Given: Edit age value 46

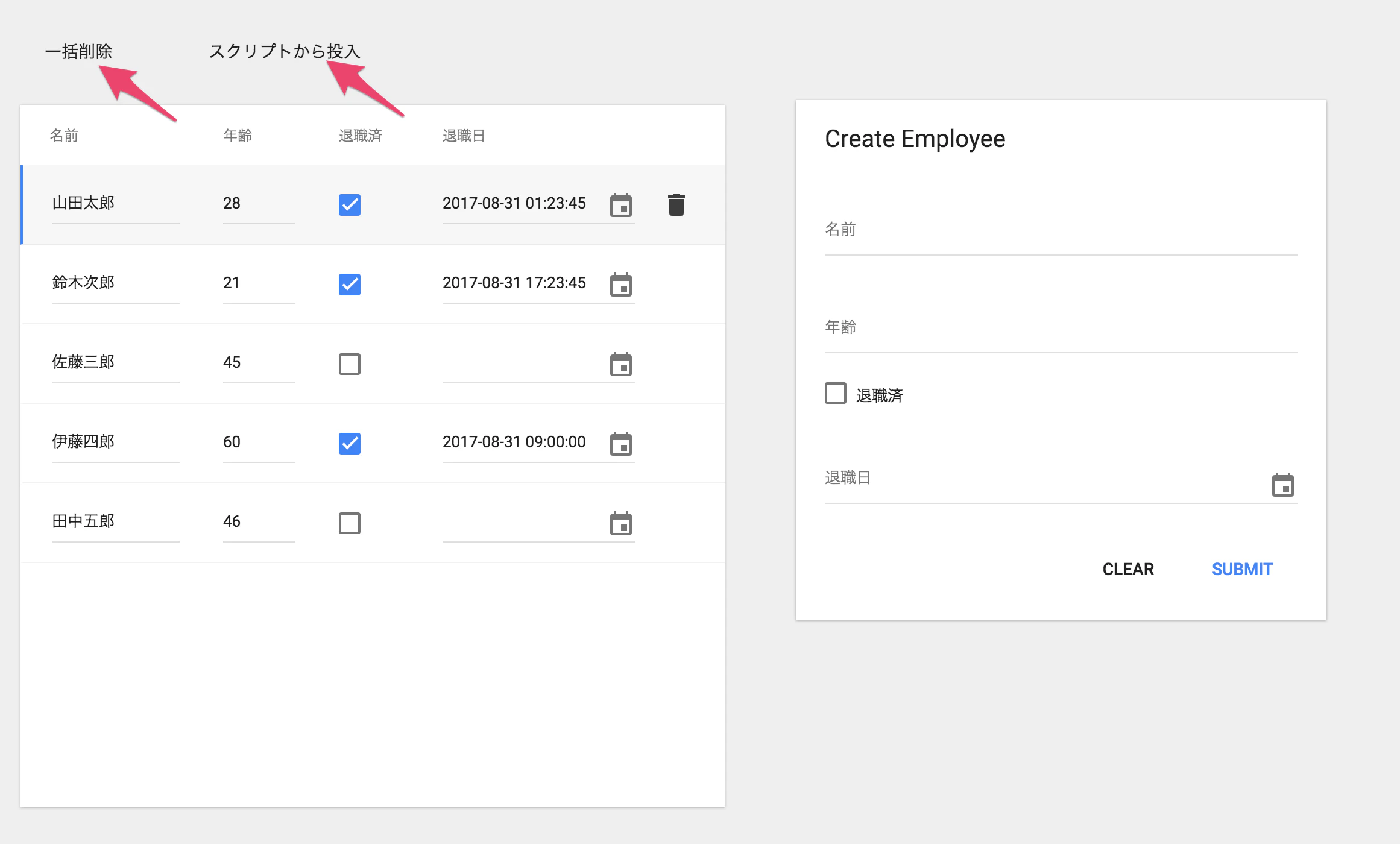Looking at the screenshot, I should 259,522.
